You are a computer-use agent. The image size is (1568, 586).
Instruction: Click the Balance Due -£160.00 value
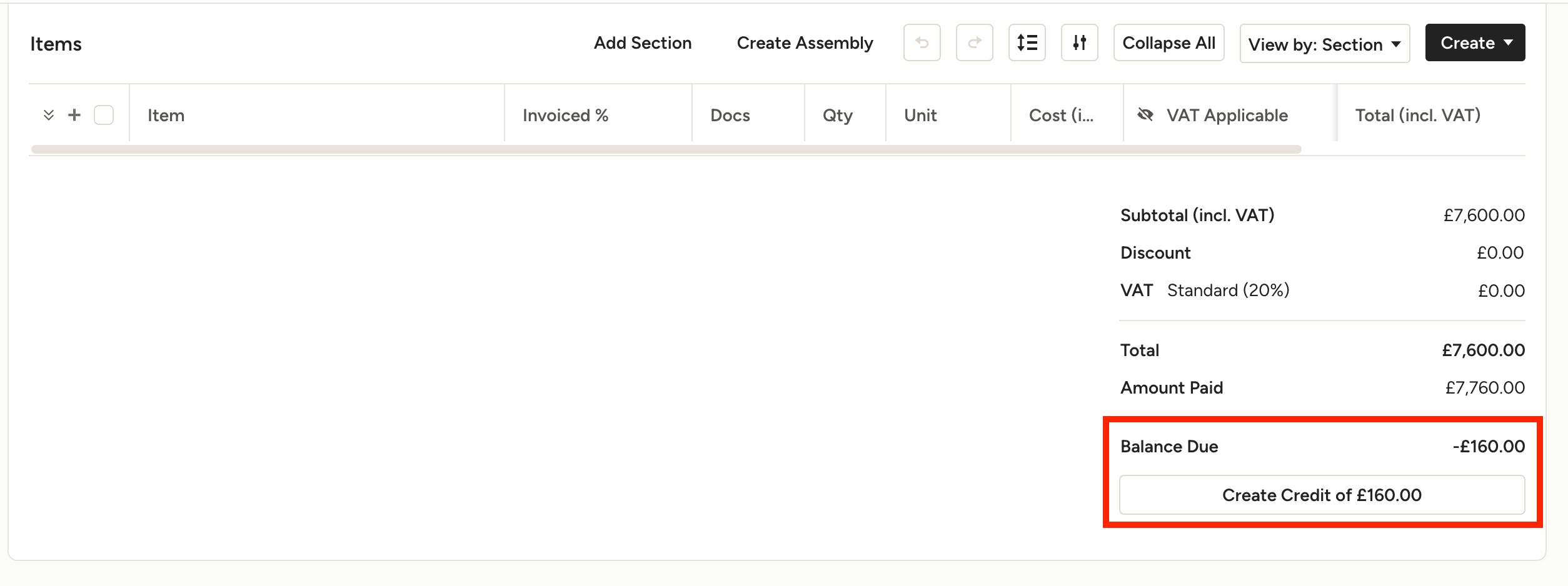[1489, 446]
